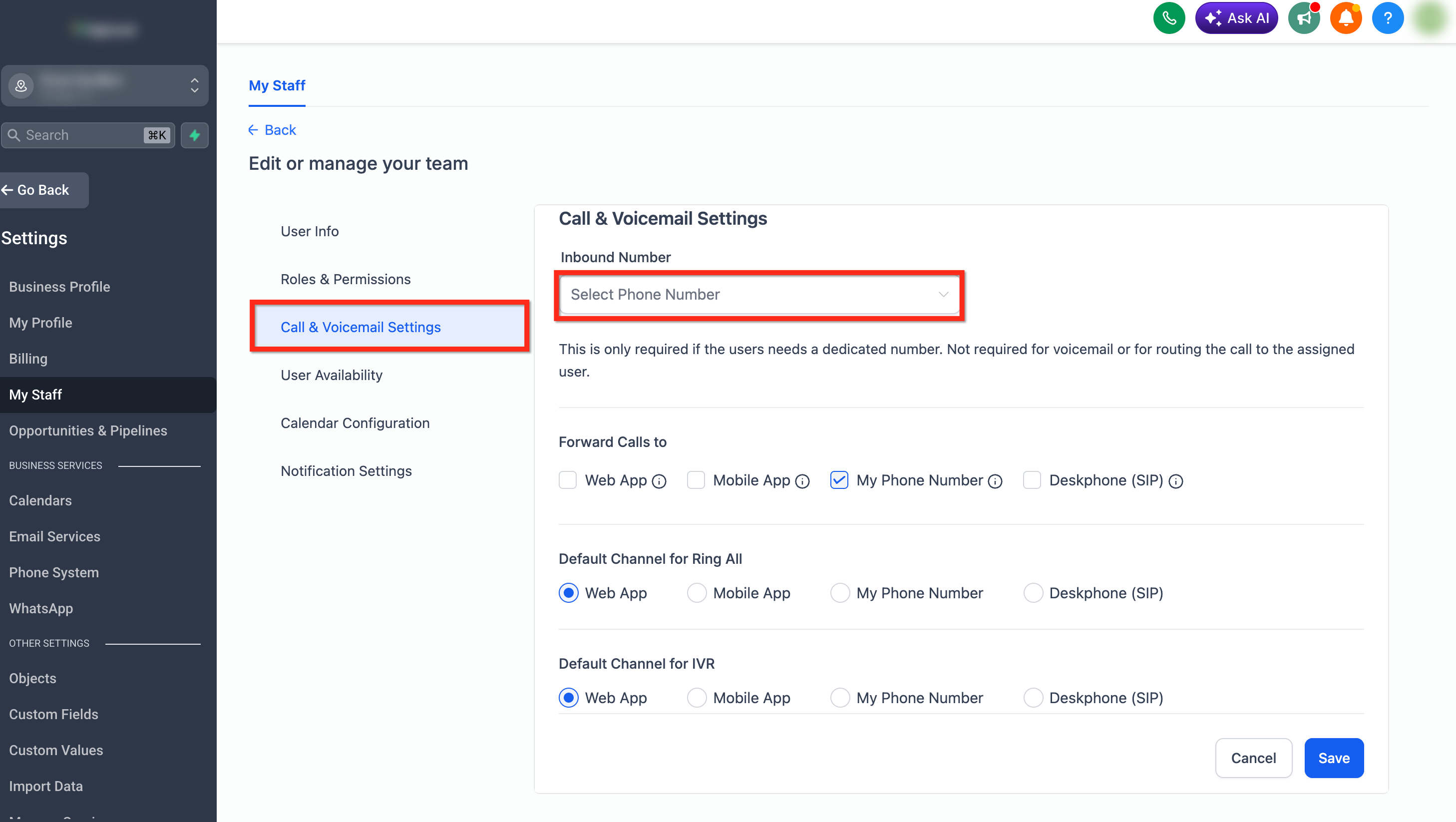Click the Web App info icon
This screenshot has width=1456, height=822.
pyautogui.click(x=659, y=481)
